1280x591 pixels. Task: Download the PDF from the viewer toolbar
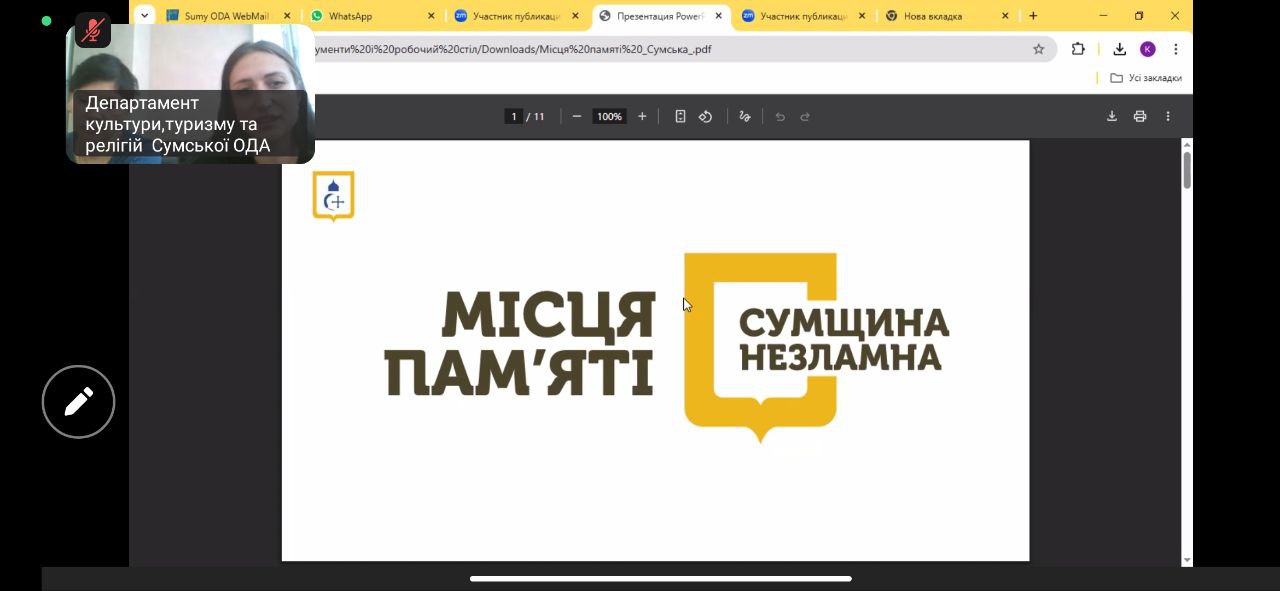pos(1111,116)
